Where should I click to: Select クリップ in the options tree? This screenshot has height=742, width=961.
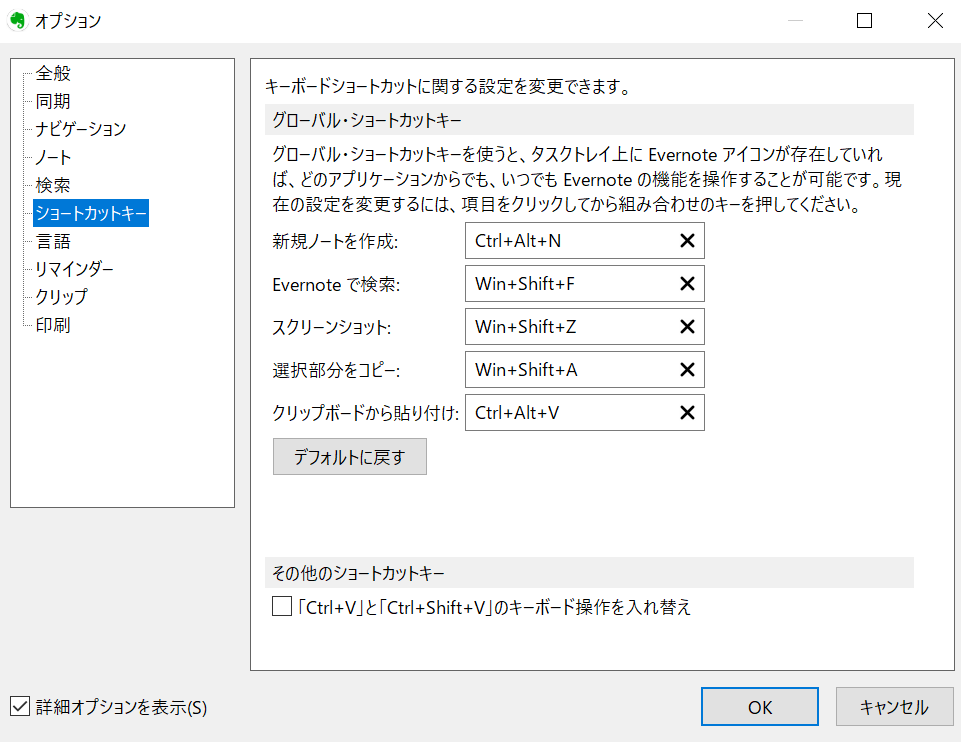point(62,297)
